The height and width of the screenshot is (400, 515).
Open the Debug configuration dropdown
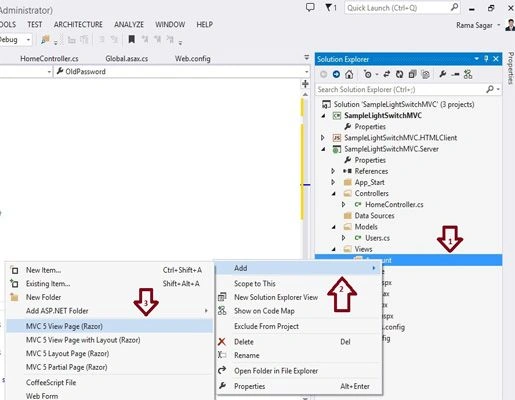29,40
